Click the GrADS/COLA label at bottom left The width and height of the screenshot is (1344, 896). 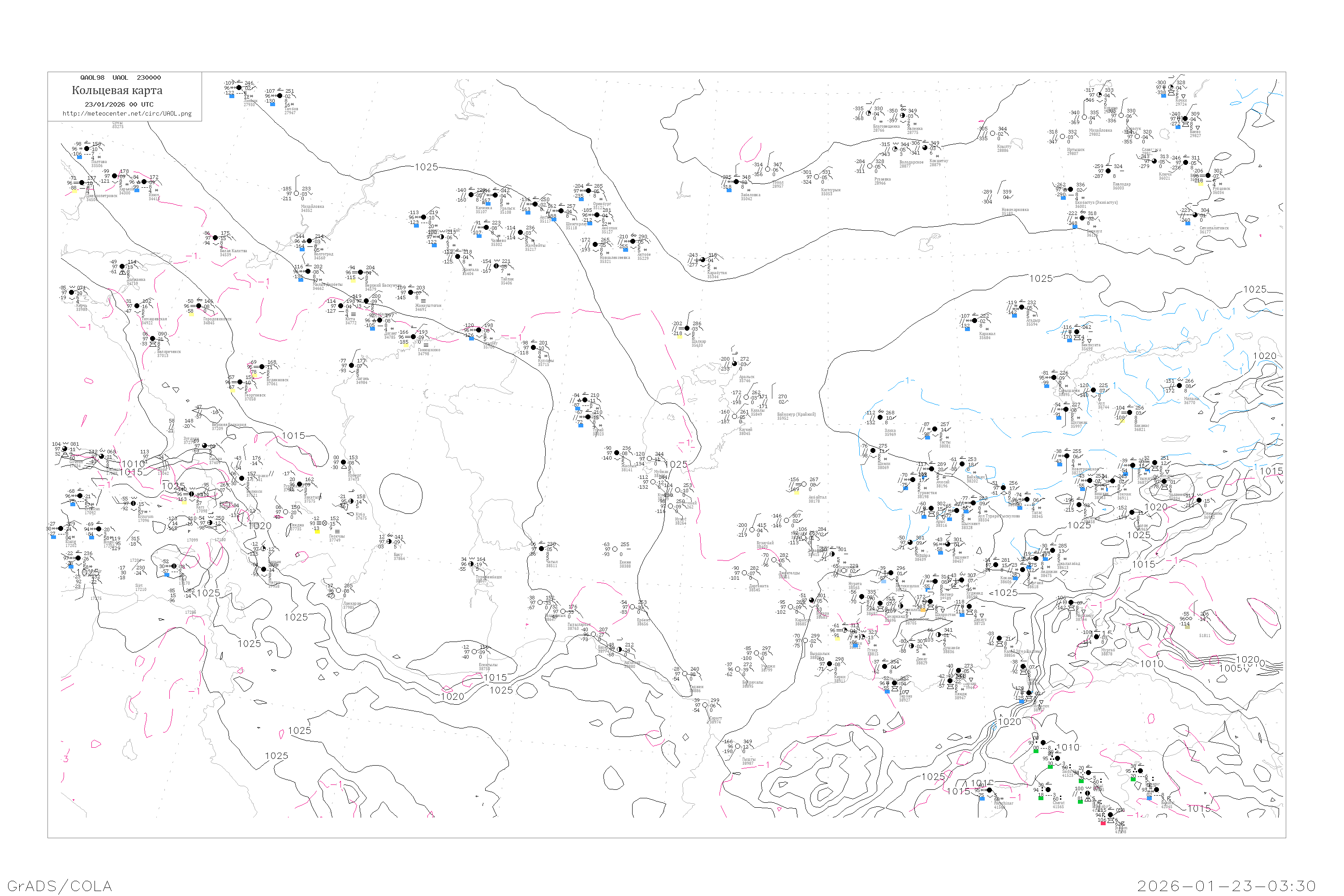[60, 886]
